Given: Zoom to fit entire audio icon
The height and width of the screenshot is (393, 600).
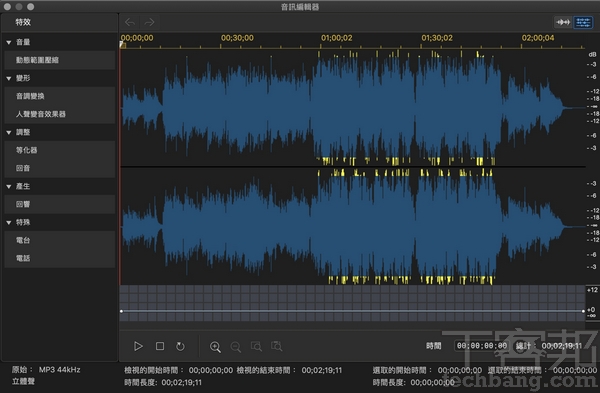Looking at the screenshot, I should (x=276, y=346).
